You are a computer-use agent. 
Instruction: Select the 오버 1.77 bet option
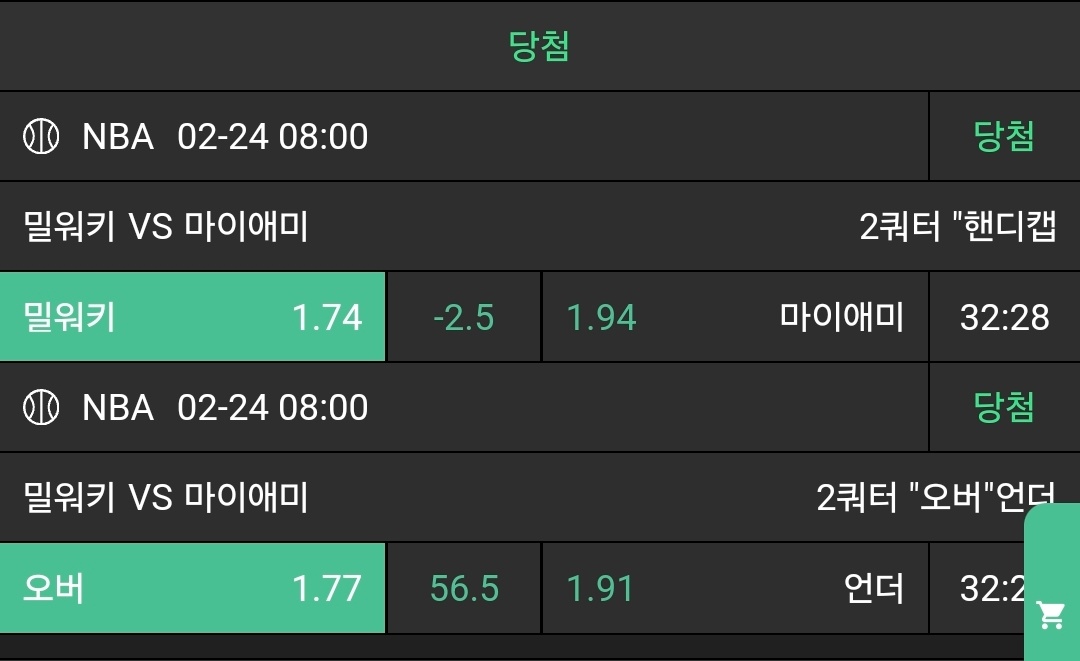coord(193,589)
